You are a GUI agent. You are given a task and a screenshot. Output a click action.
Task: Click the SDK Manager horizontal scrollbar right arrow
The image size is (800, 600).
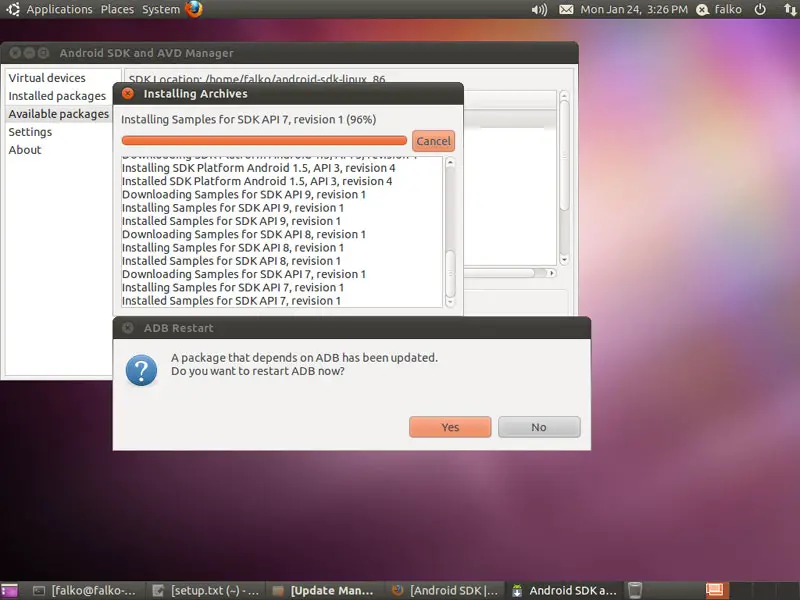point(551,273)
